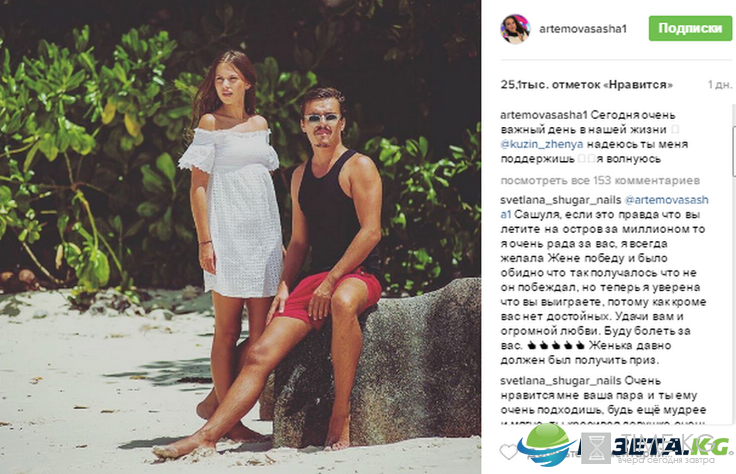Viewport: 736px width, 474px height.
Task: Click the 1 дн. timestamp
Action: pyautogui.click(x=720, y=85)
